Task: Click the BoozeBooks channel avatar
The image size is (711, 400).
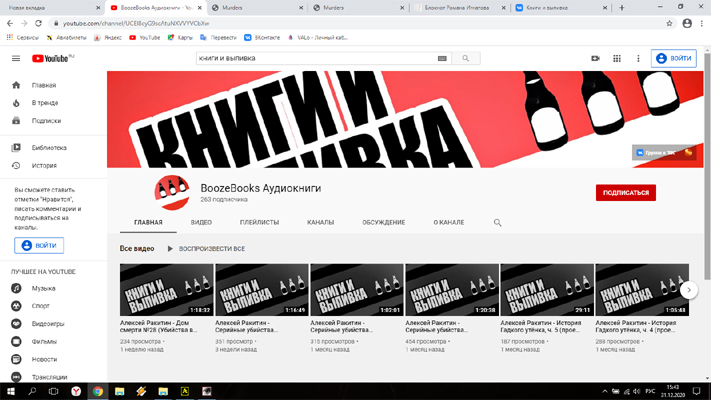Action: click(x=172, y=192)
